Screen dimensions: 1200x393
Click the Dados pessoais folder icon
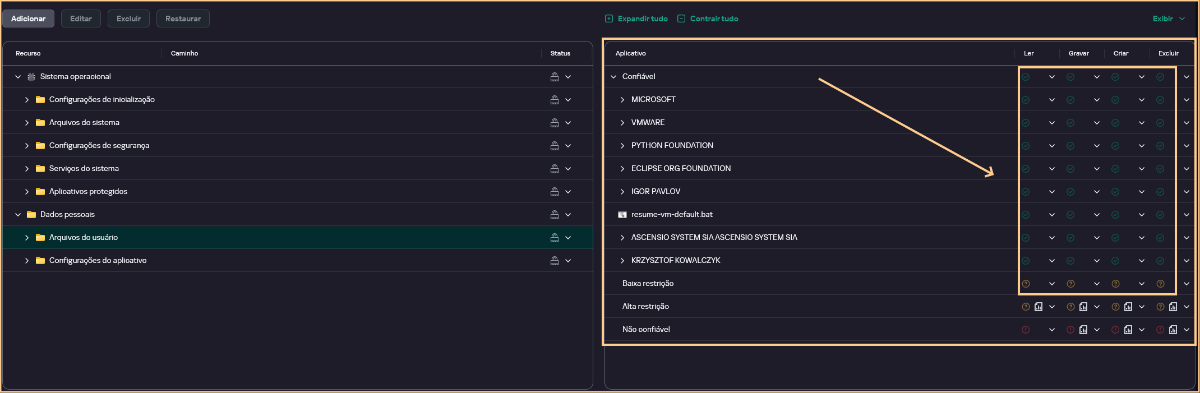[32, 215]
